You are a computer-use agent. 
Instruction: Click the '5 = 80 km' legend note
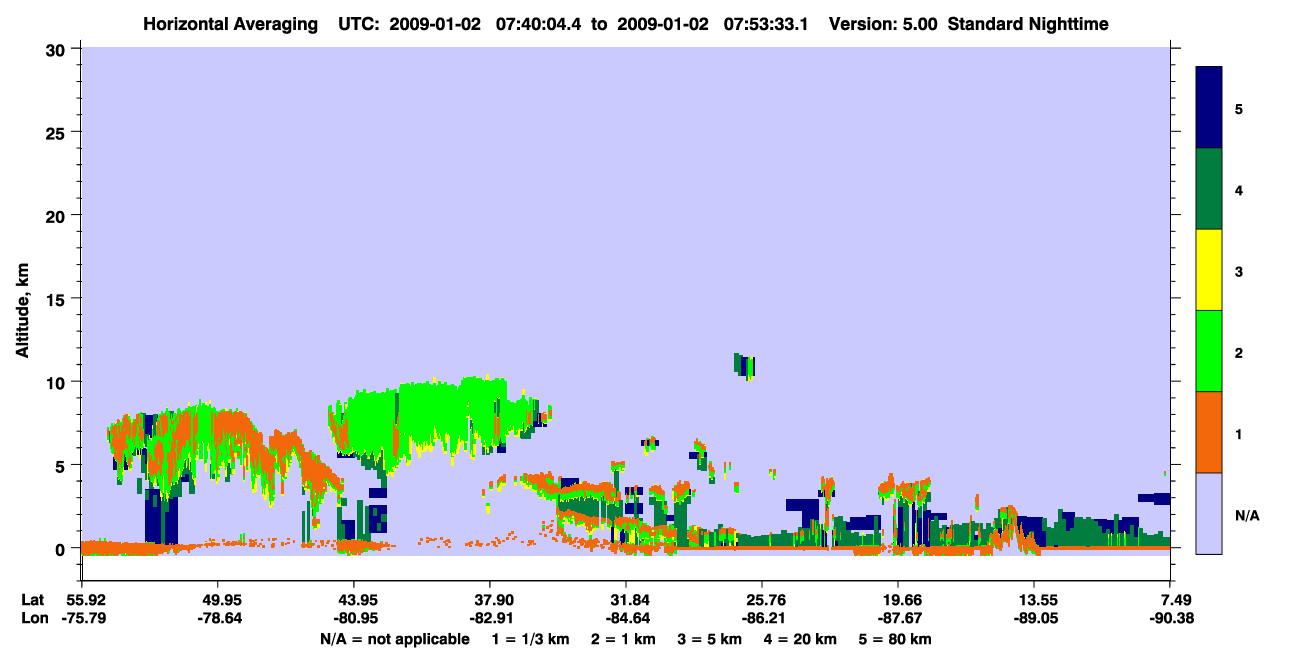[897, 639]
